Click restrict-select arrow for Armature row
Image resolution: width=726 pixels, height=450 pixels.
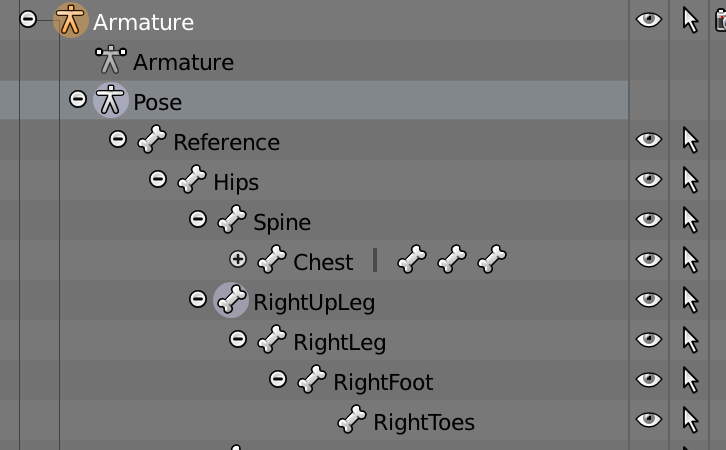[x=690, y=20]
